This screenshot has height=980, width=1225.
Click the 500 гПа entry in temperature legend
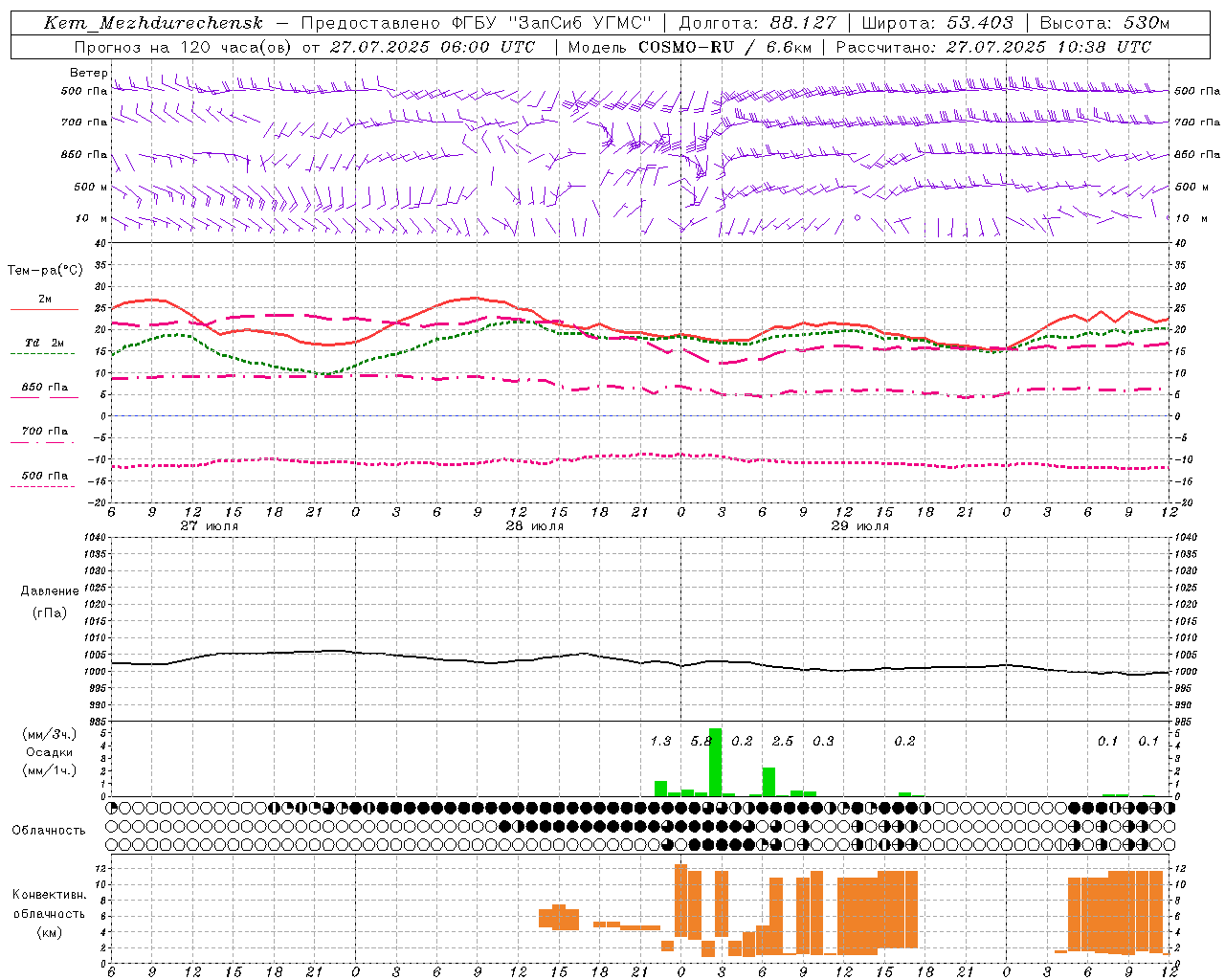44,476
